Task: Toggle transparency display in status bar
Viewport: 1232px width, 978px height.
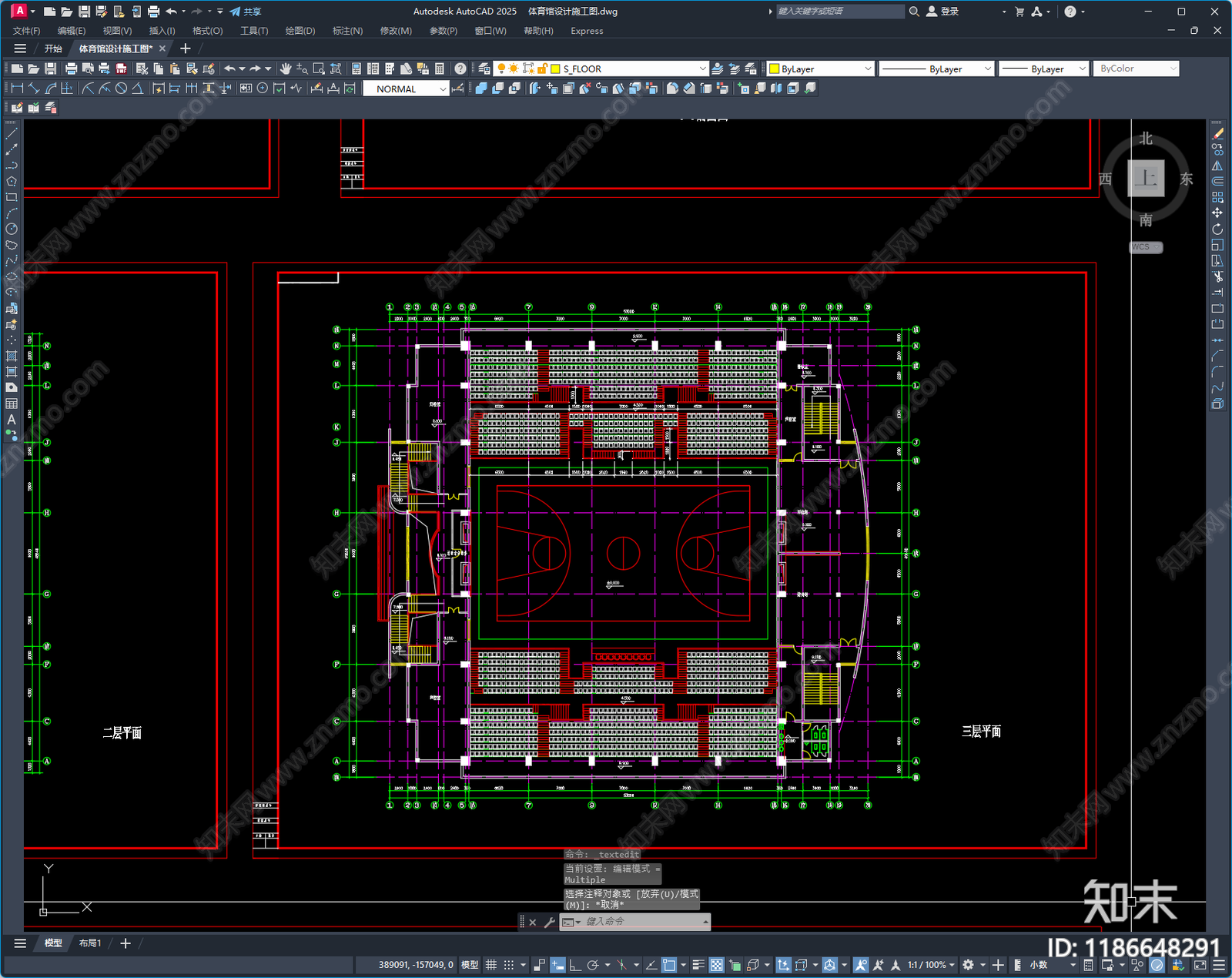Action: pos(716,965)
